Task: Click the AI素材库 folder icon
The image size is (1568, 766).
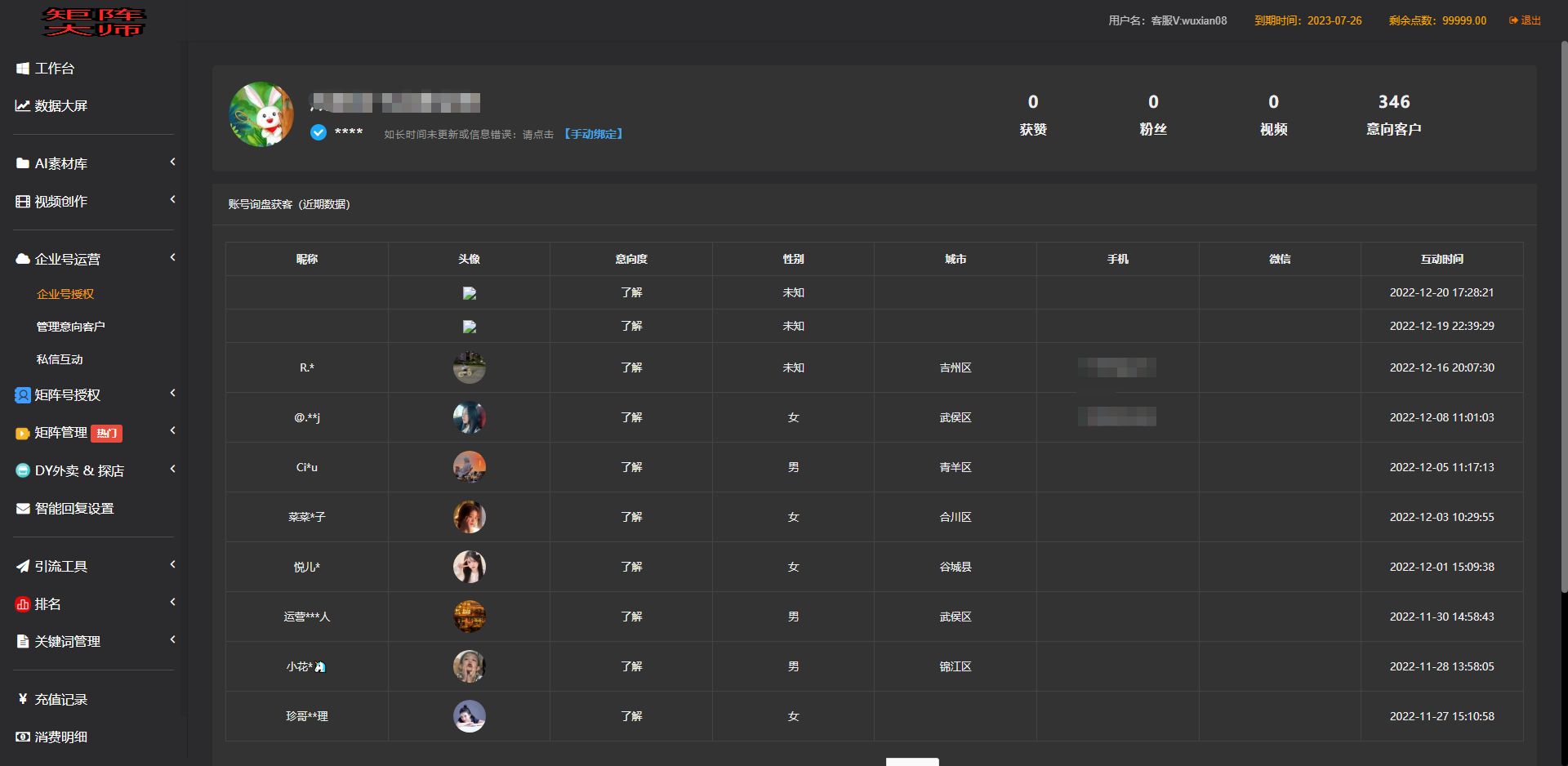Action: click(23, 164)
